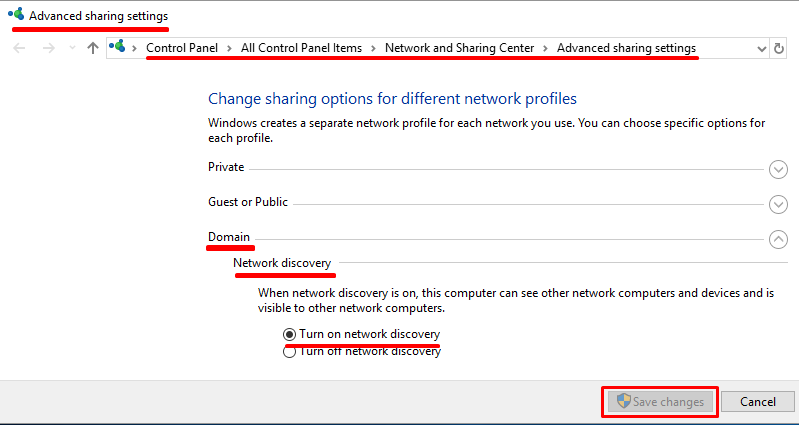Open All Control Panel Items breadcrumb
Screen dimensions: 799x425
(x=304, y=48)
